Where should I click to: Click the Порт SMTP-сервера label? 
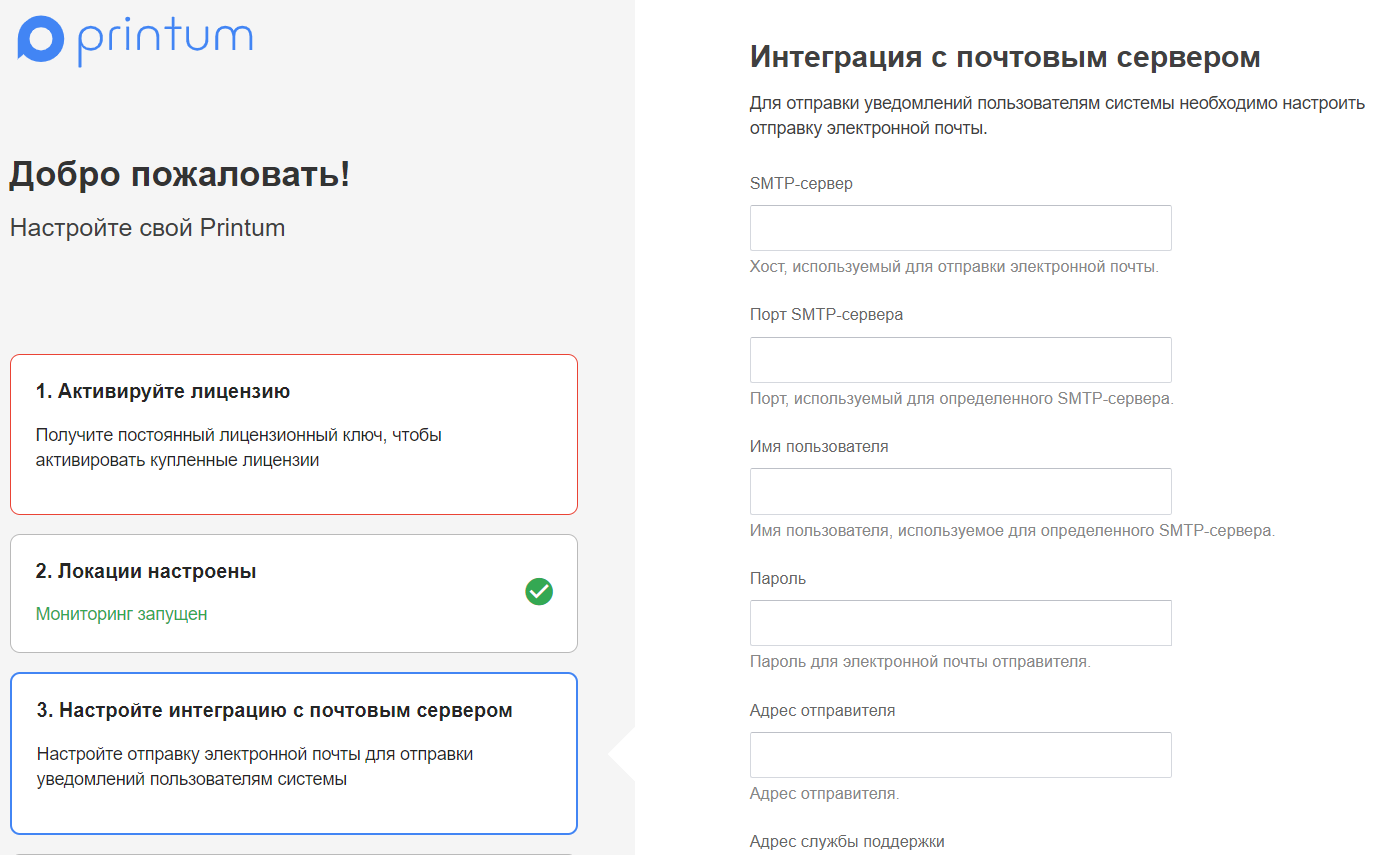(x=826, y=315)
